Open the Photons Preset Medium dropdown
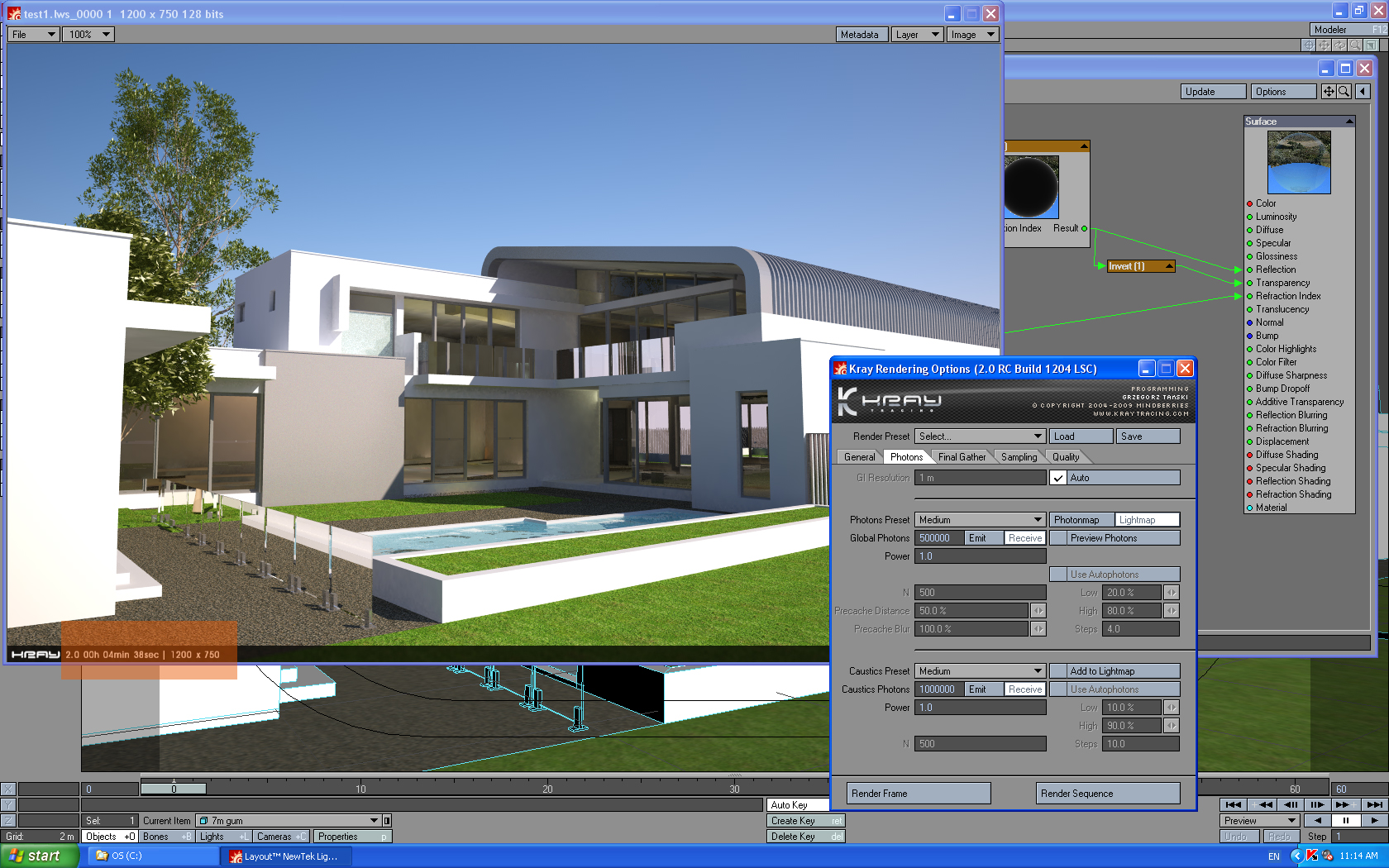The width and height of the screenshot is (1389, 868). point(980,520)
